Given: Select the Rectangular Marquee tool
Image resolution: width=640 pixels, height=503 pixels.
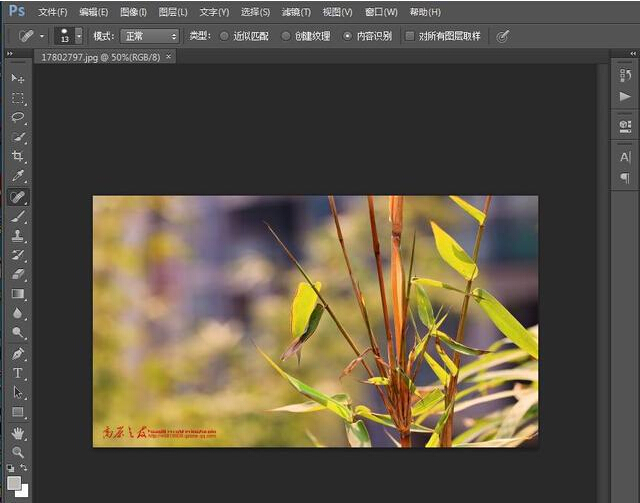Looking at the screenshot, I should [x=18, y=98].
